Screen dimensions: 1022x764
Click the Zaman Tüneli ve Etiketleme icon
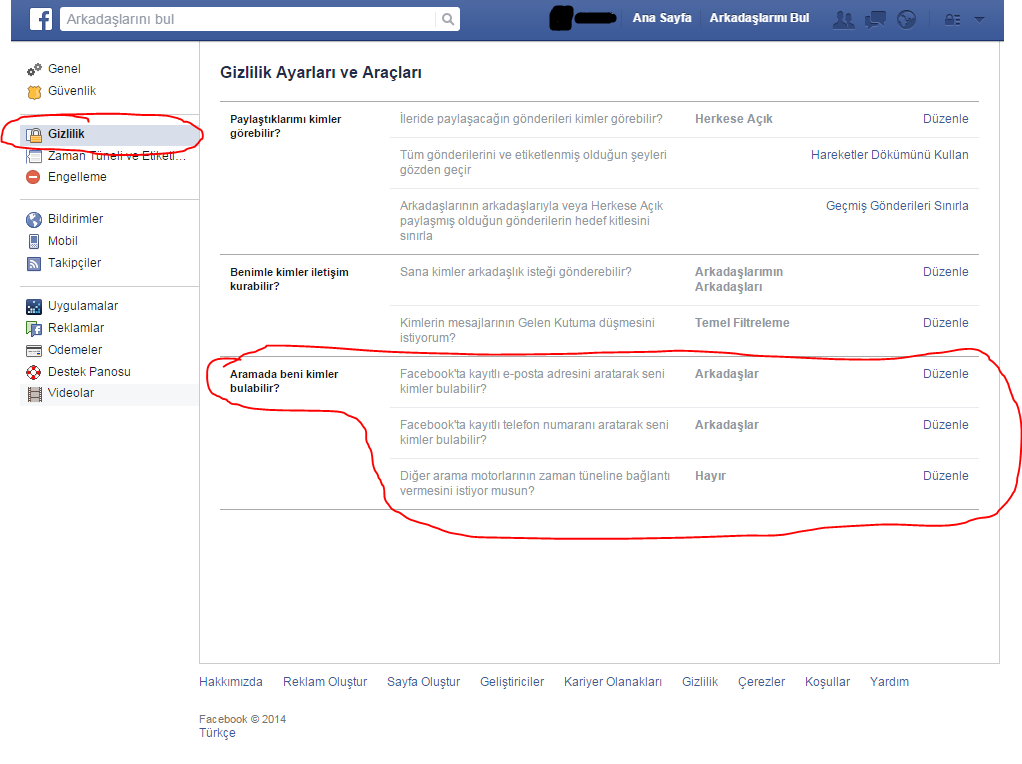pyautogui.click(x=34, y=156)
